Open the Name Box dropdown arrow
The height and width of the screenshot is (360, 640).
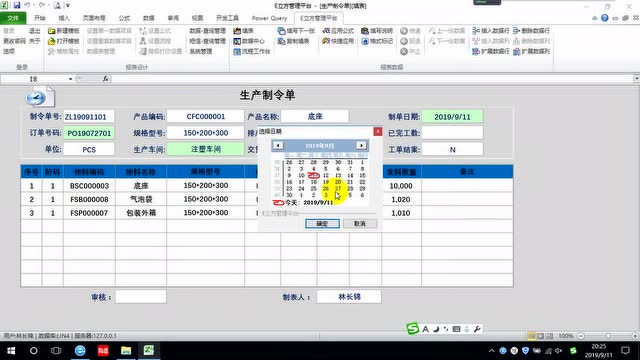70,79
